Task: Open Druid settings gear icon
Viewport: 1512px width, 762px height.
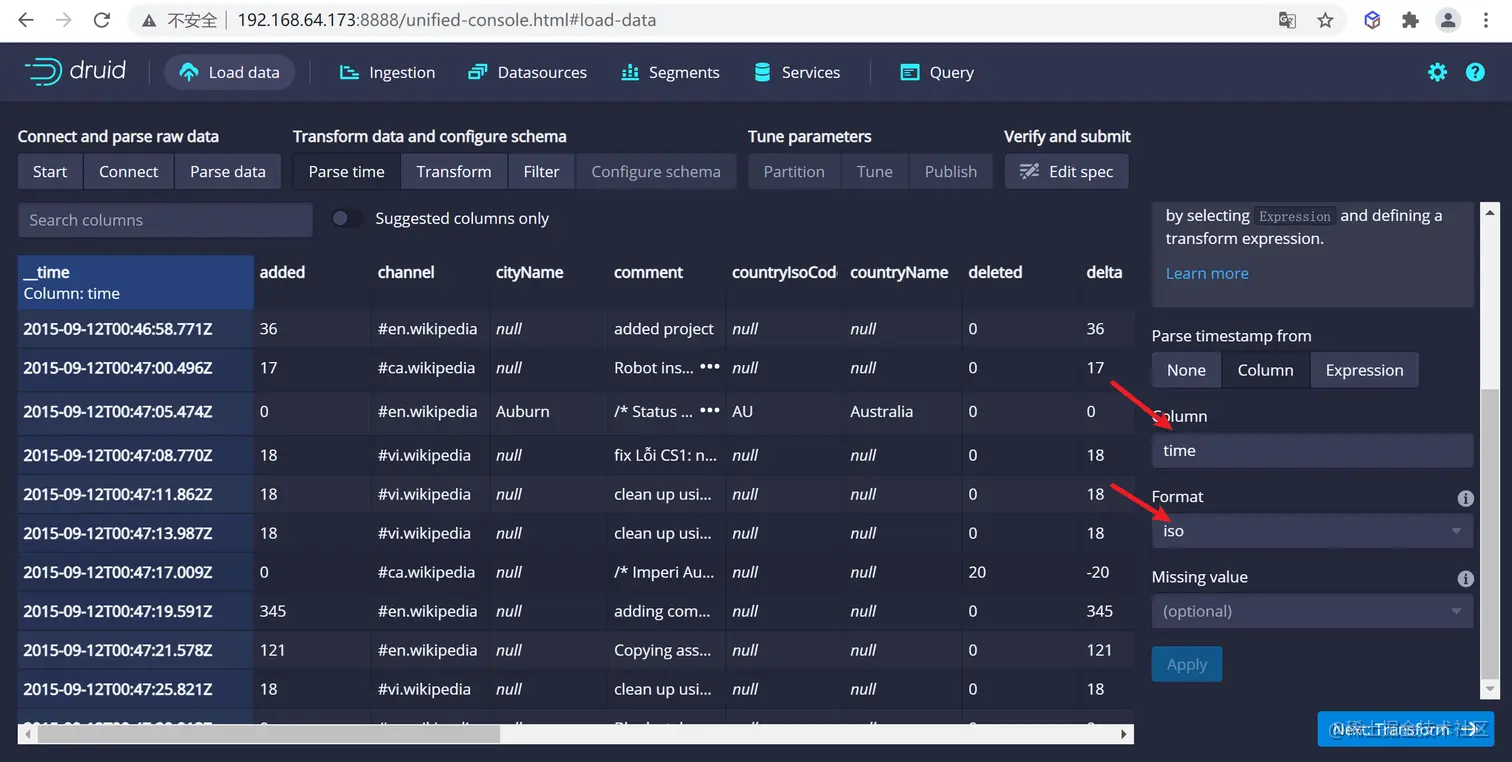Action: pyautogui.click(x=1437, y=72)
